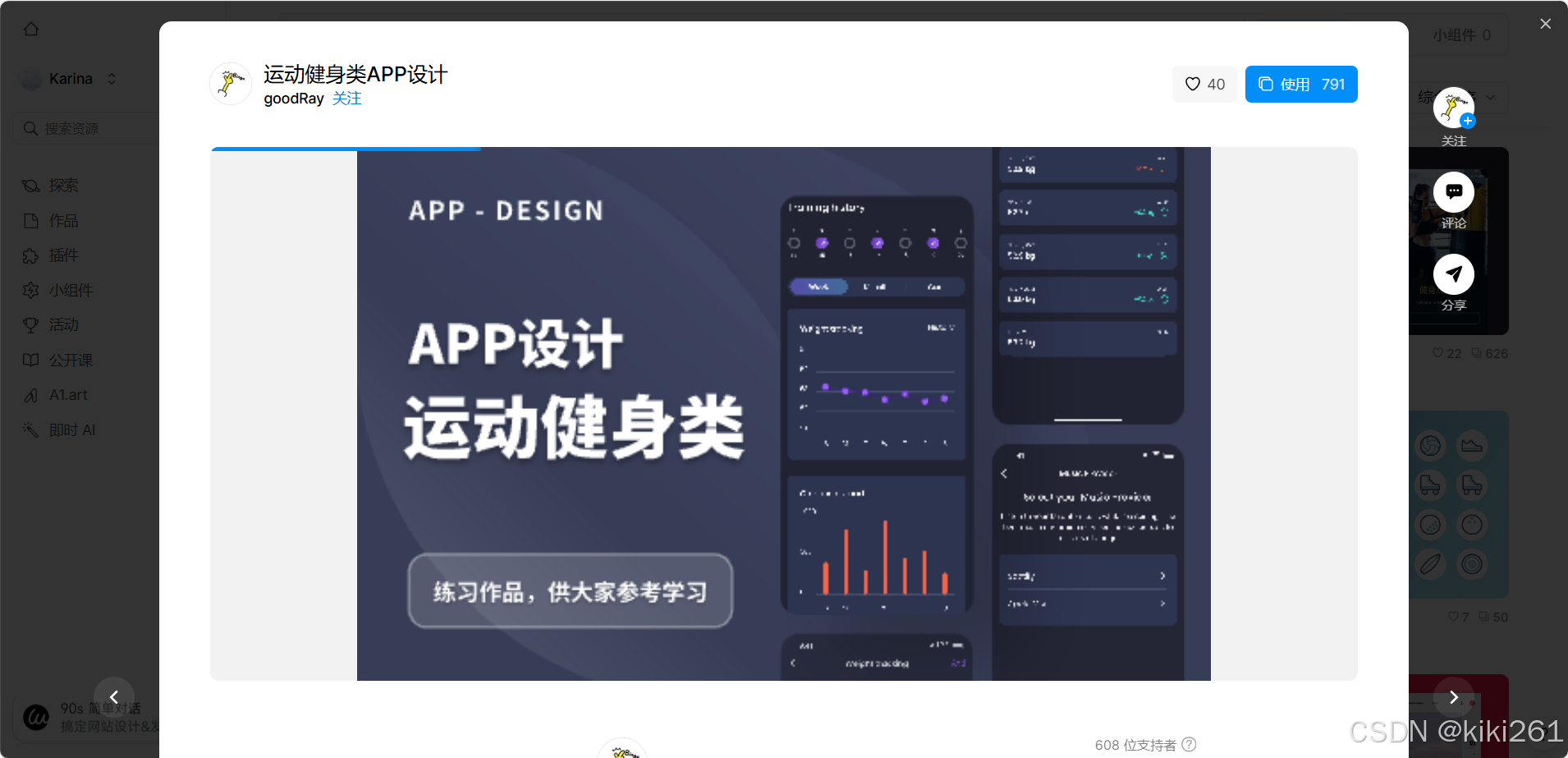
Task: Open the home icon in the sidebar
Action: (x=31, y=30)
